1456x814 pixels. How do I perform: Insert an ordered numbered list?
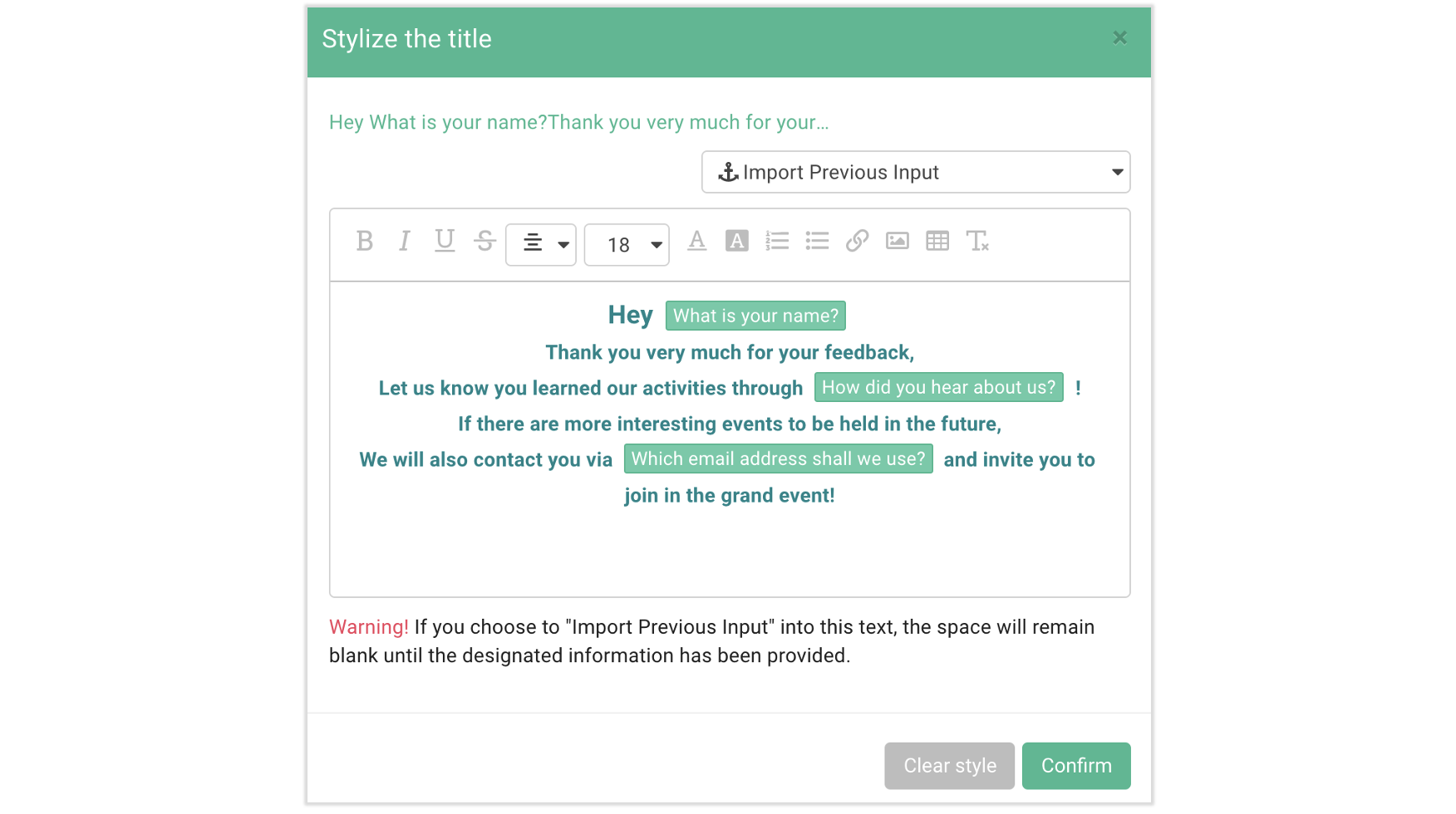tap(777, 241)
